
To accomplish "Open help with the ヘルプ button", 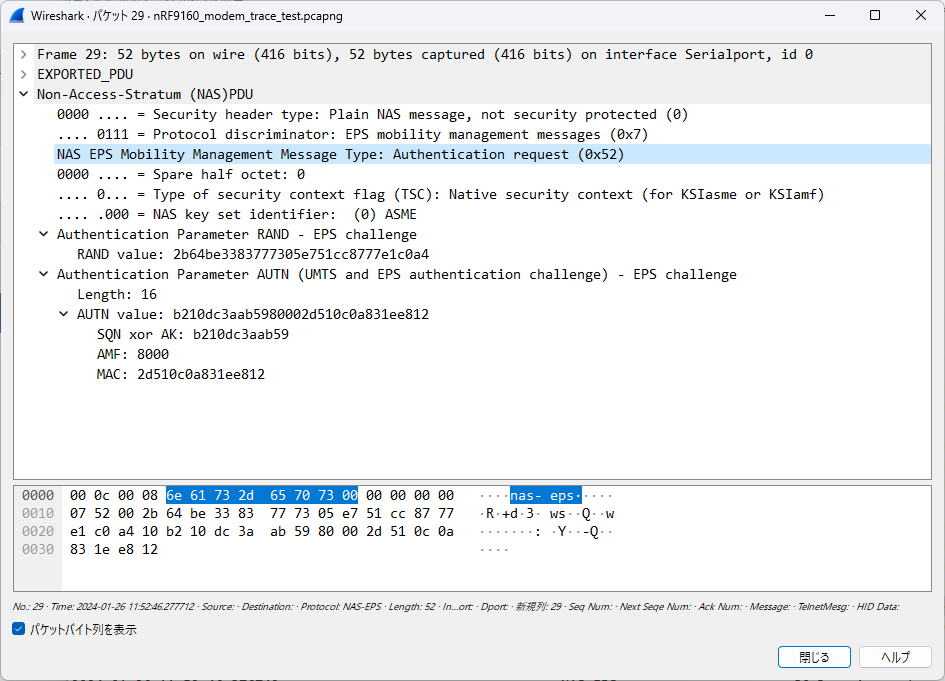I will pyautogui.click(x=895, y=657).
